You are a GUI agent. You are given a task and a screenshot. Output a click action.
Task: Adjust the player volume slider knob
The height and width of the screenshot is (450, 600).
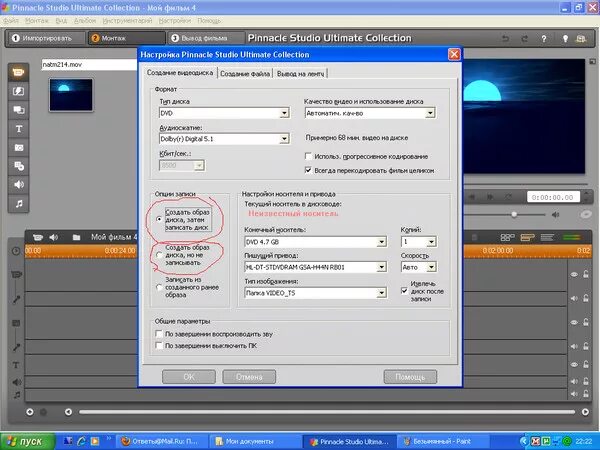(x=514, y=215)
